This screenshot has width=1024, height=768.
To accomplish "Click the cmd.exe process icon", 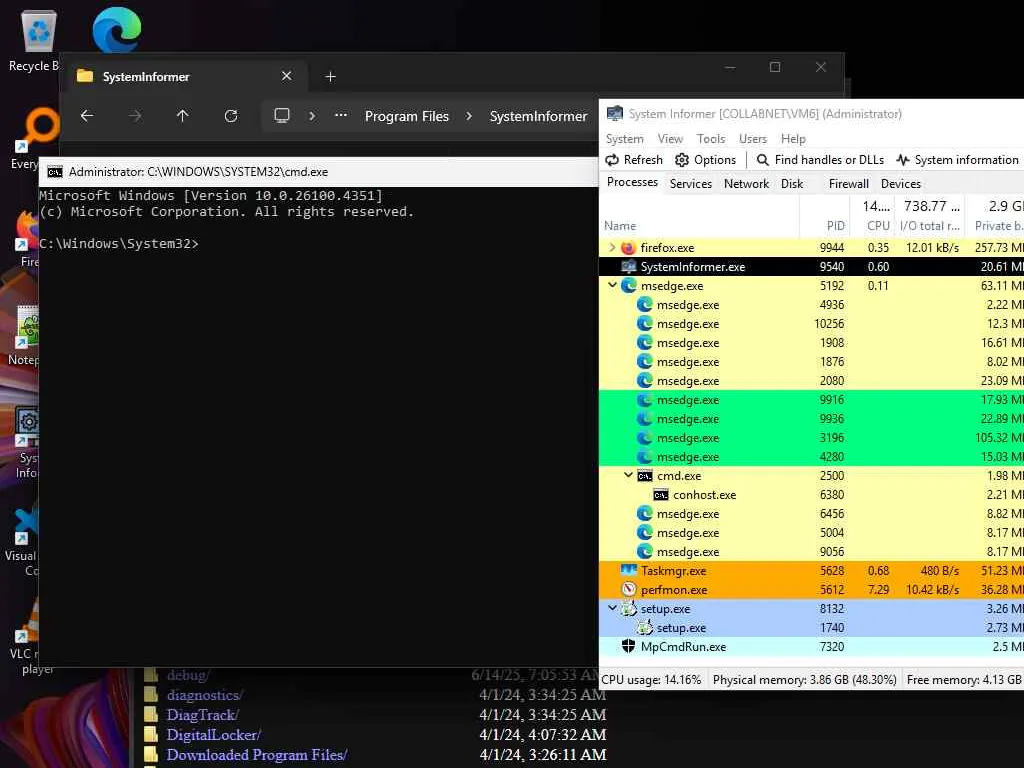I will pos(645,475).
